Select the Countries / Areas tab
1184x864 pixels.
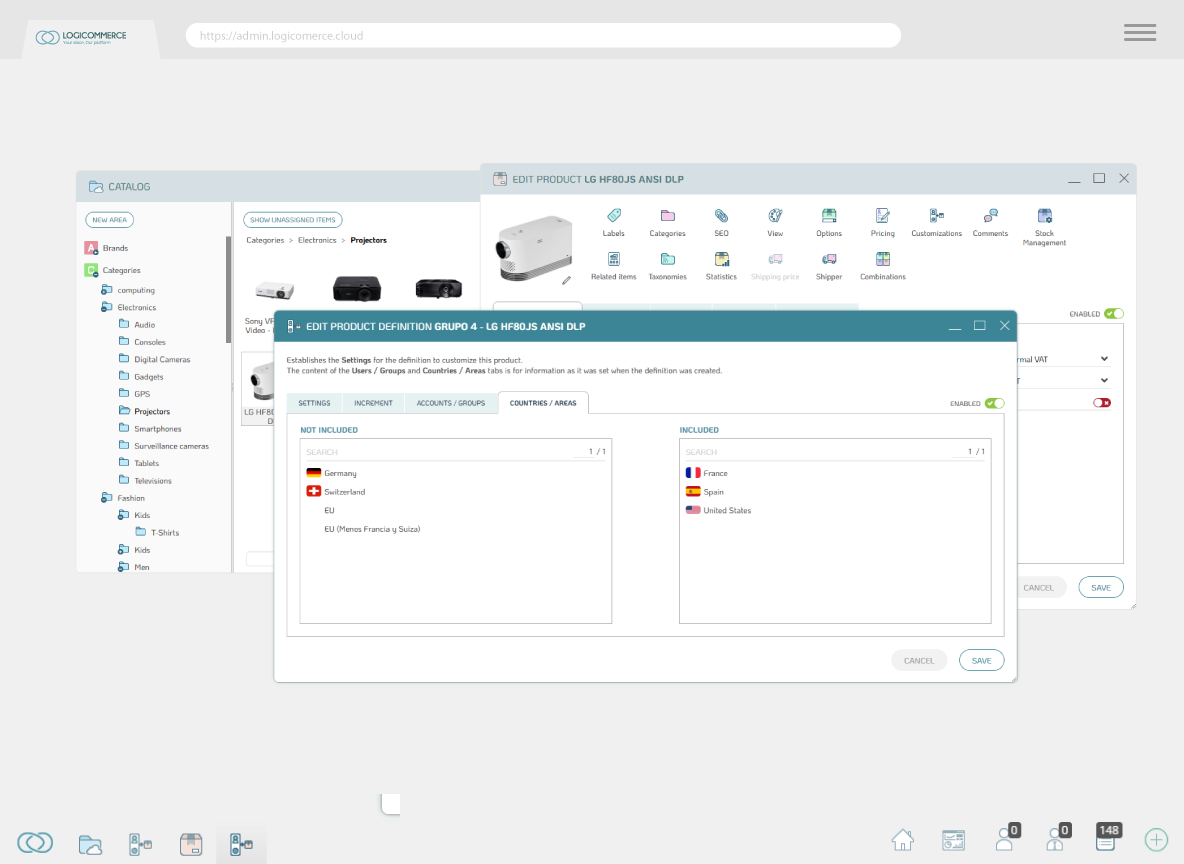pos(543,403)
